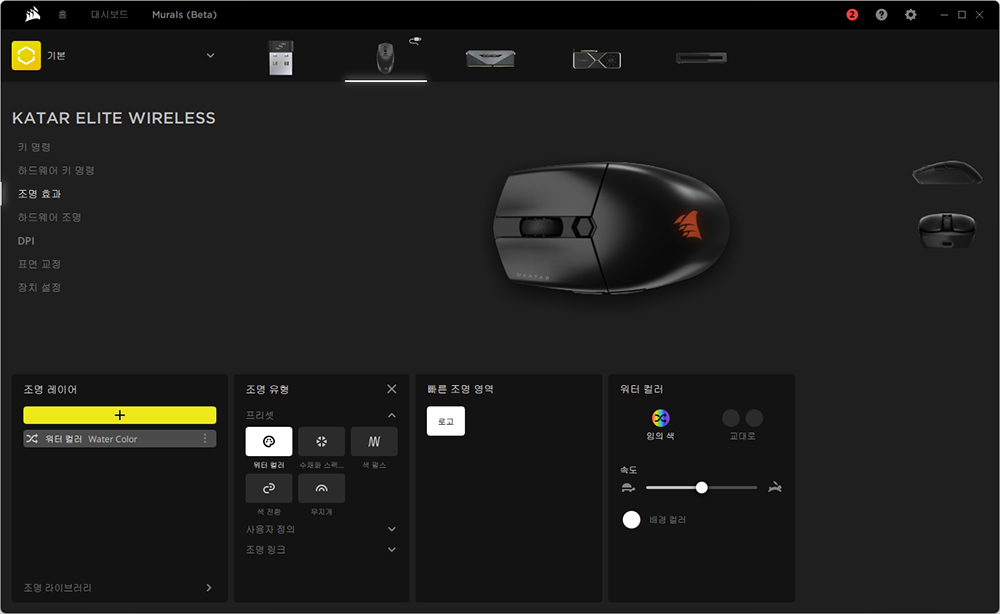
Task: Click the orange logo on the mouse
Action: point(689,224)
